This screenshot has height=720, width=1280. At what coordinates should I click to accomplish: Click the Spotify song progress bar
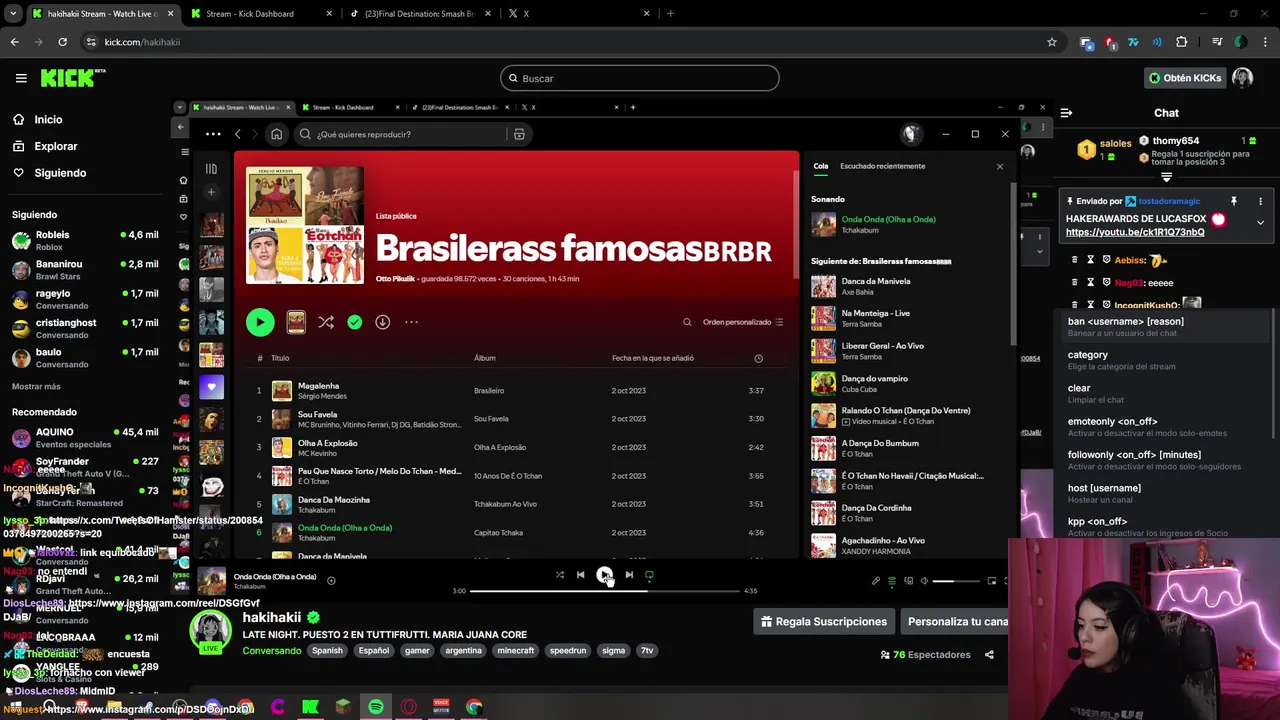point(604,591)
